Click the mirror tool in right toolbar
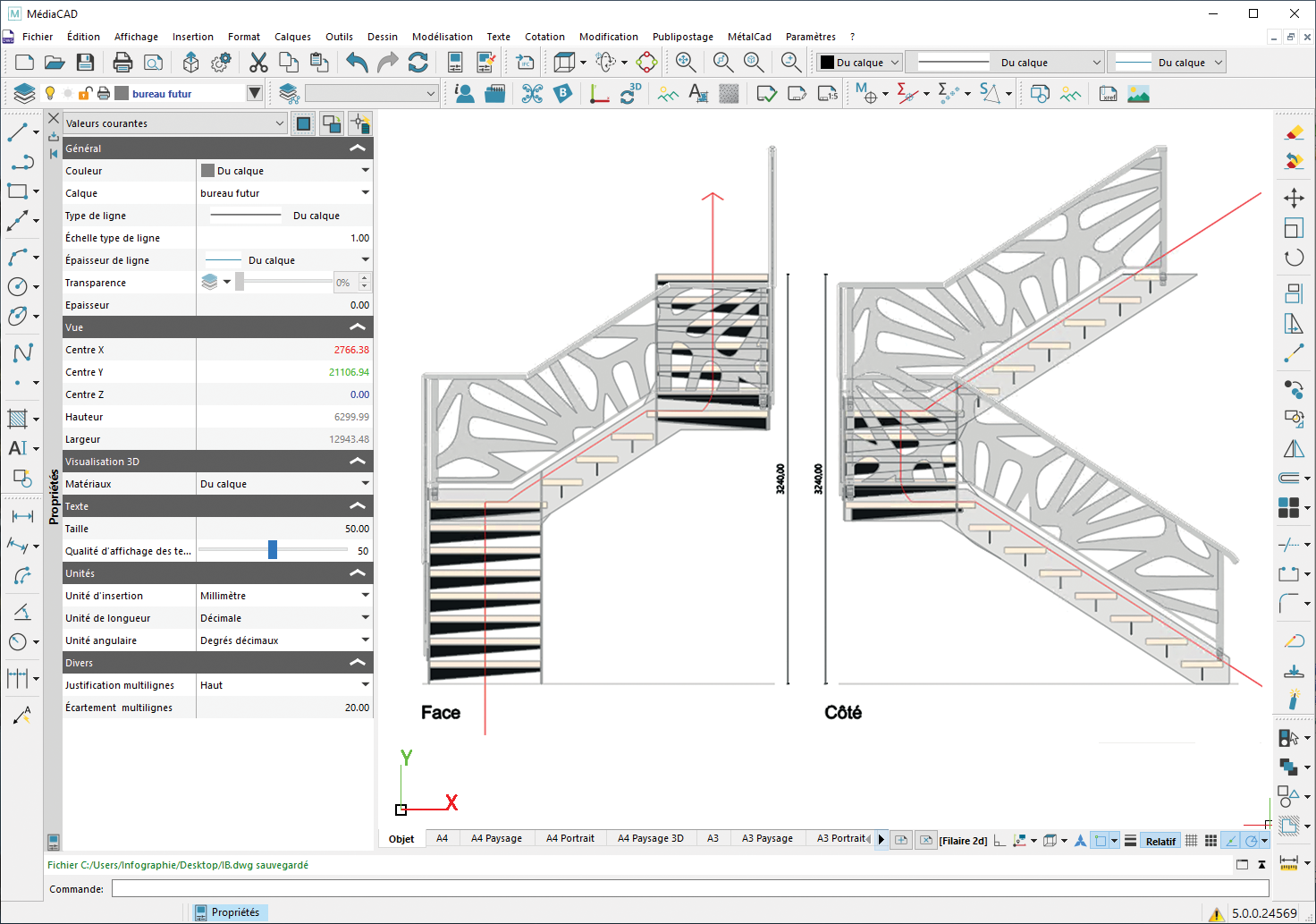1316x924 pixels. pyautogui.click(x=1293, y=448)
